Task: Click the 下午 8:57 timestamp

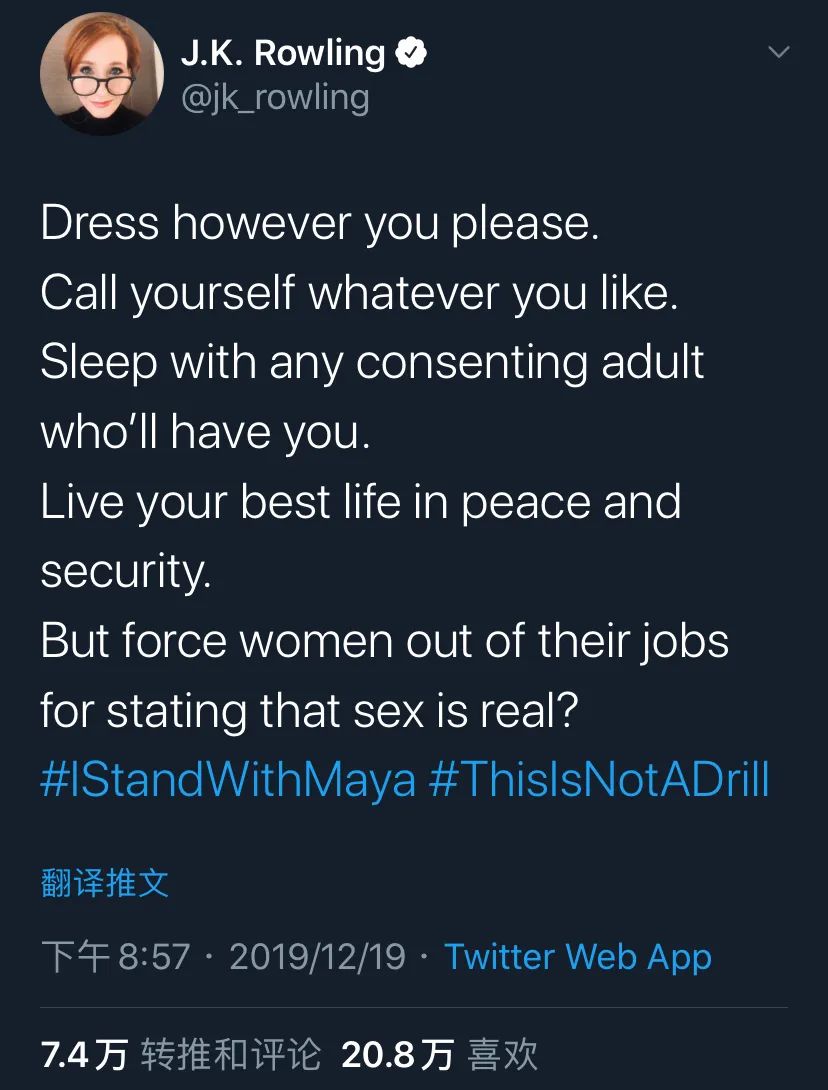Action: click(x=115, y=957)
